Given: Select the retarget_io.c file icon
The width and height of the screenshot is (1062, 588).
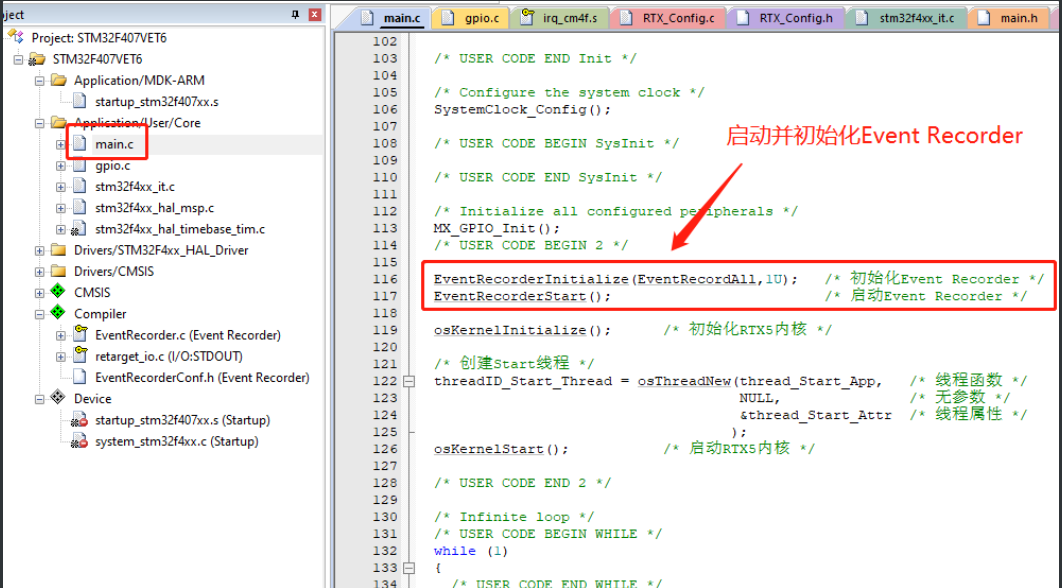Looking at the screenshot, I should coord(78,356).
